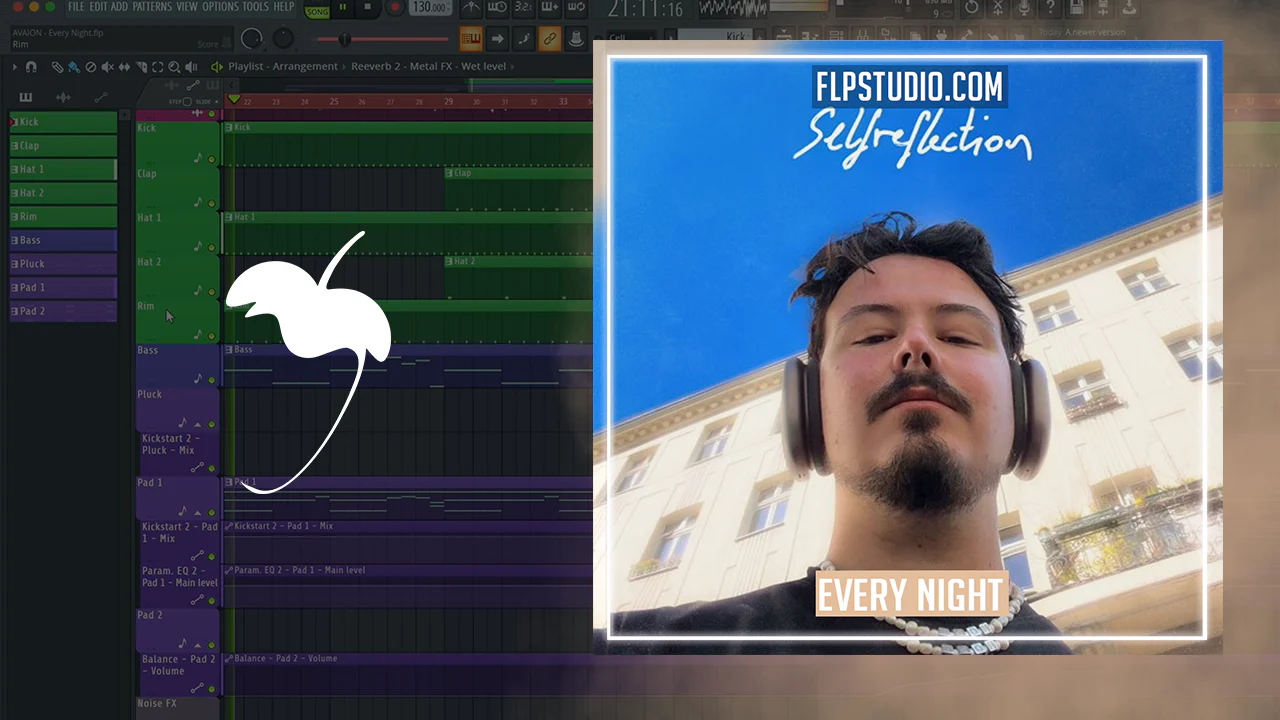Screen dimensions: 1280x720
Task: Open the Playlist - Arrangement selector
Action: click(x=283, y=67)
